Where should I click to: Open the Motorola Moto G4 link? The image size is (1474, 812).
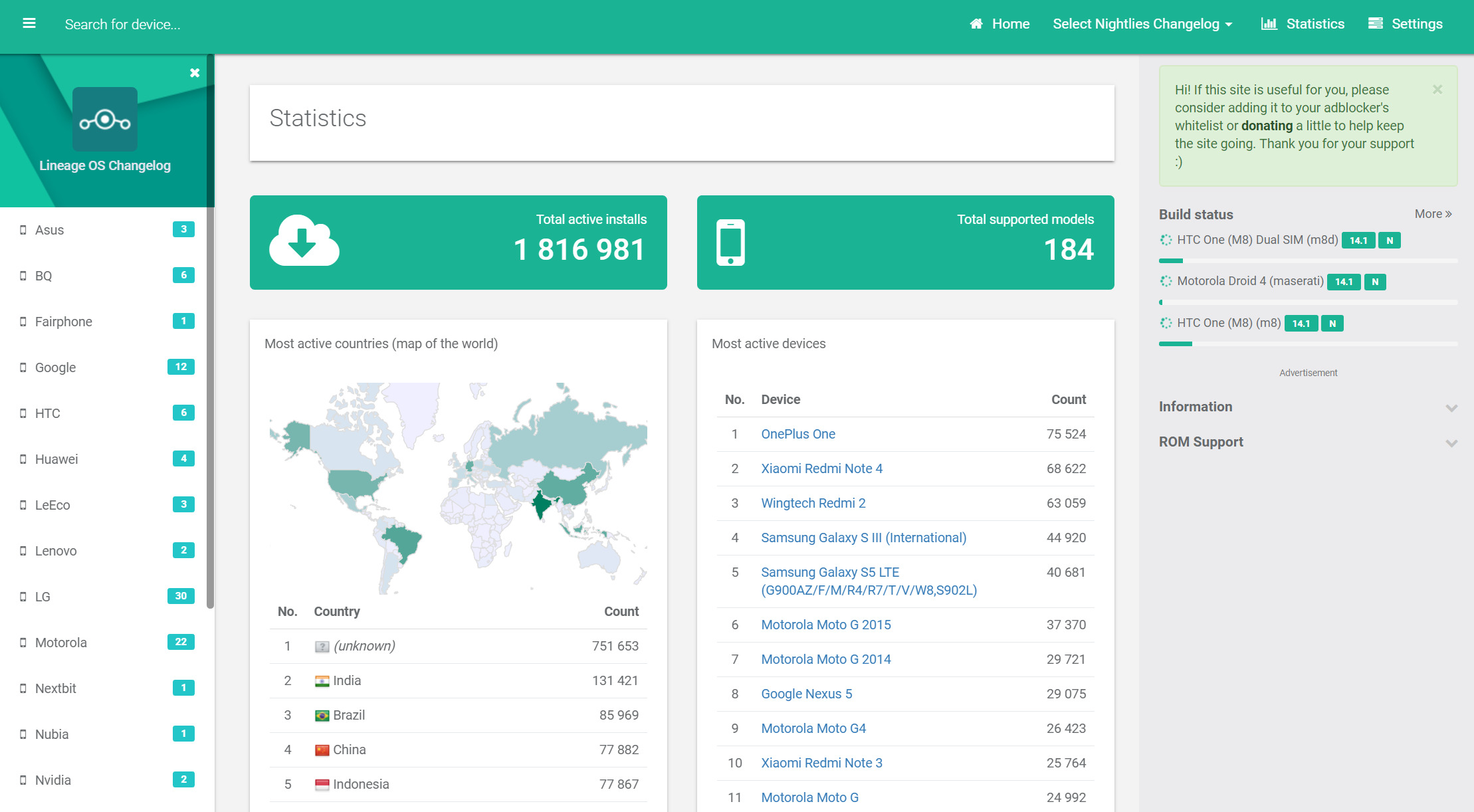813,728
